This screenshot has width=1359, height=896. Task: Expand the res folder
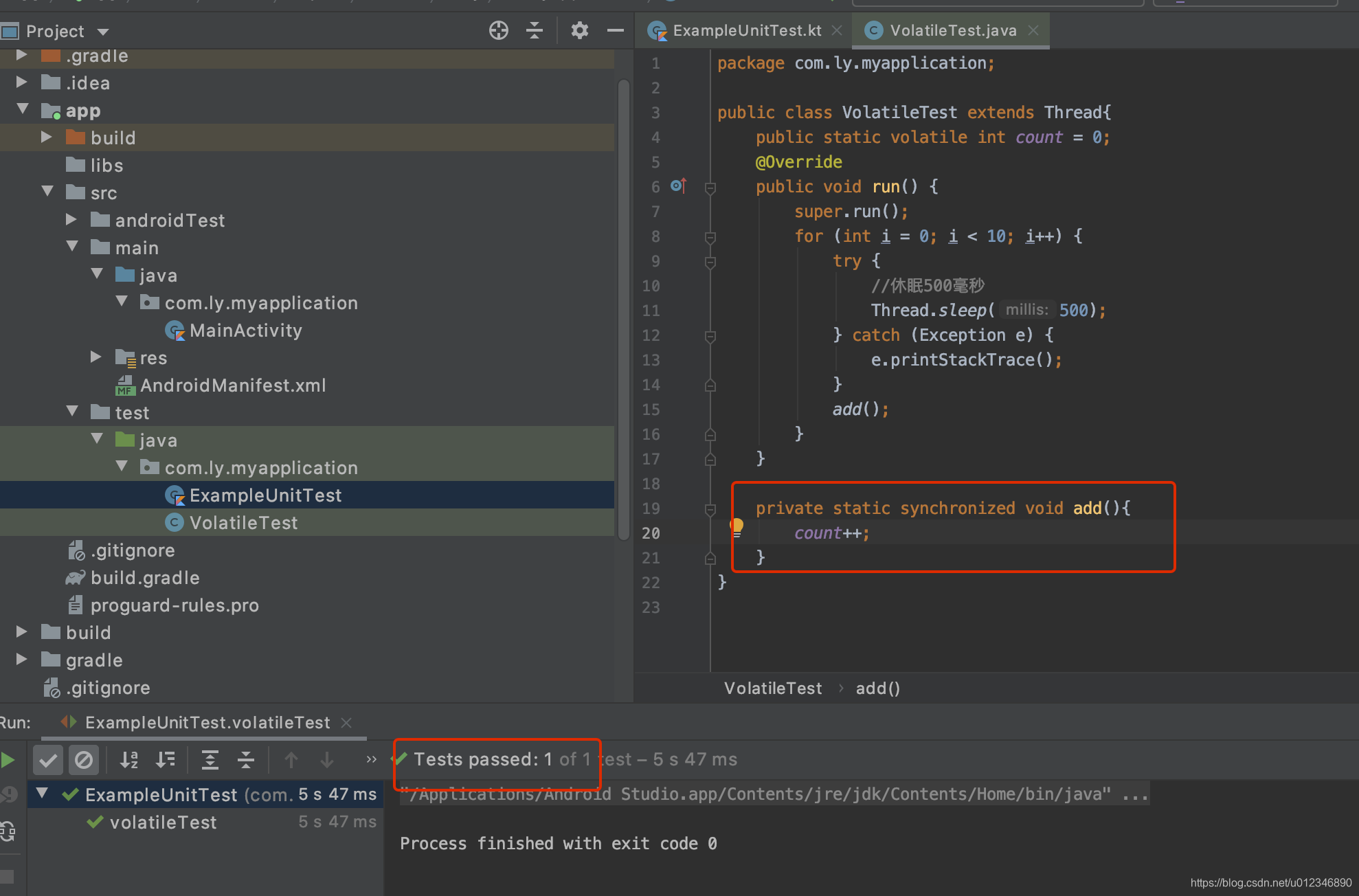[96, 357]
